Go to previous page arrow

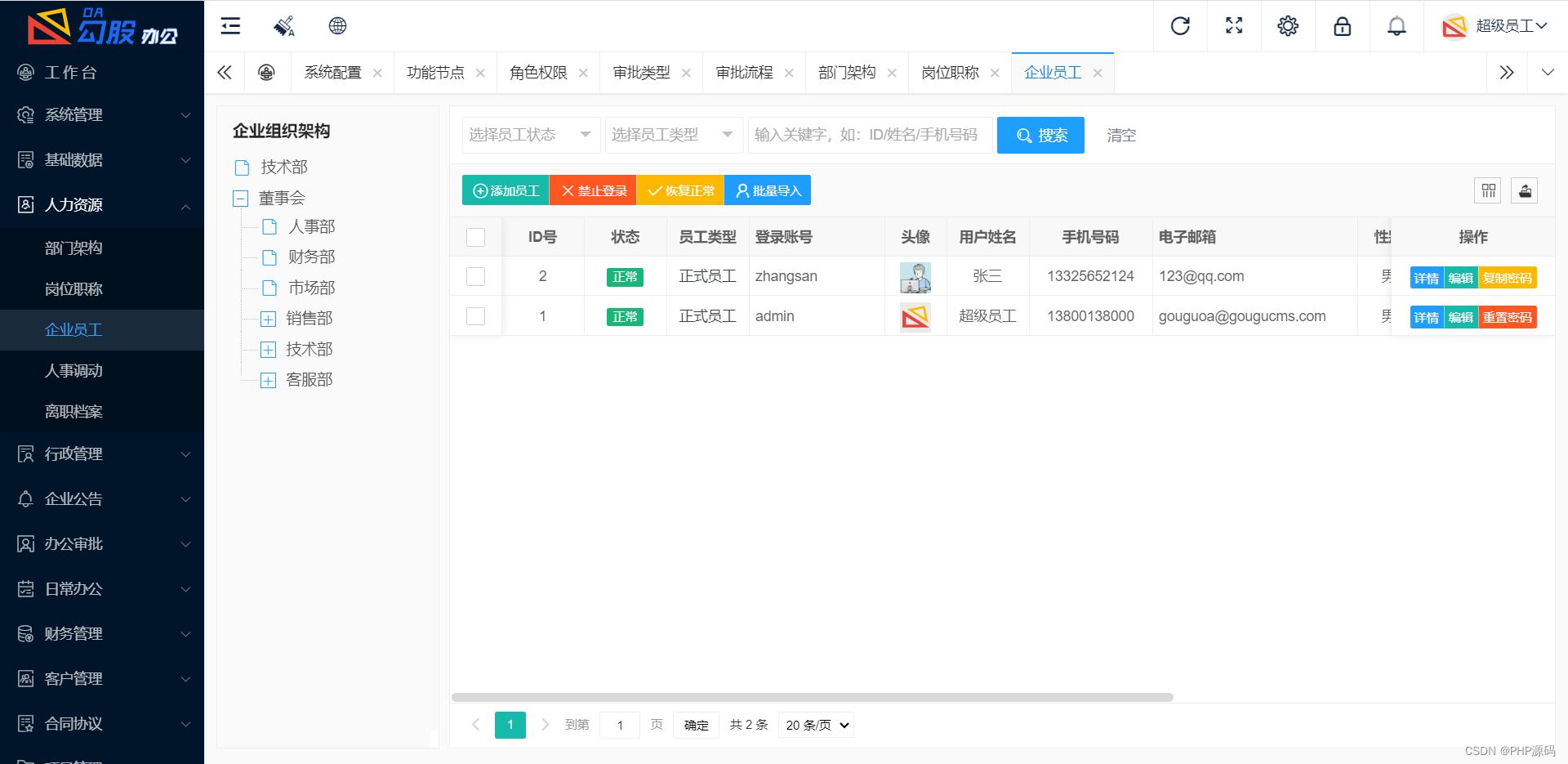[475, 725]
